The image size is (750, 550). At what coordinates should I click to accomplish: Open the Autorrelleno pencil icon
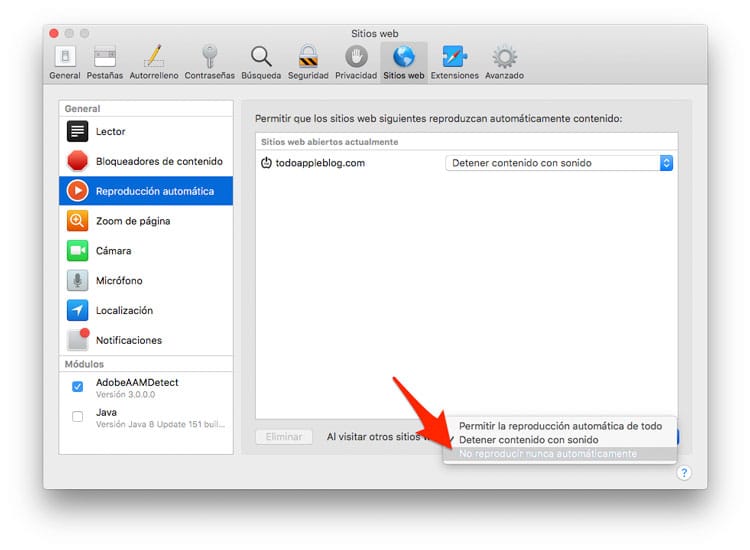154,56
